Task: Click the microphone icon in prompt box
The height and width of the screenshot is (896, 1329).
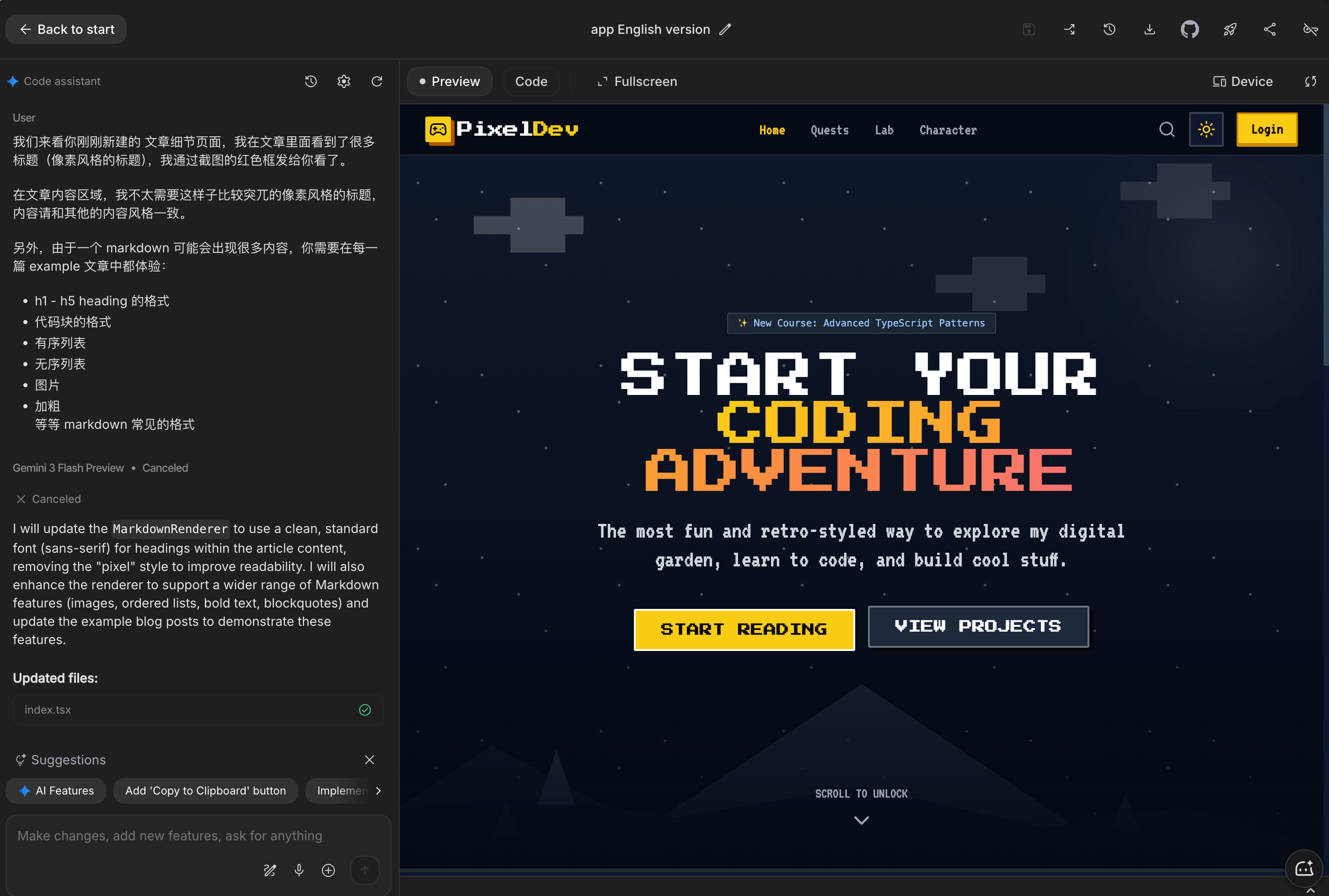Action: 299,869
